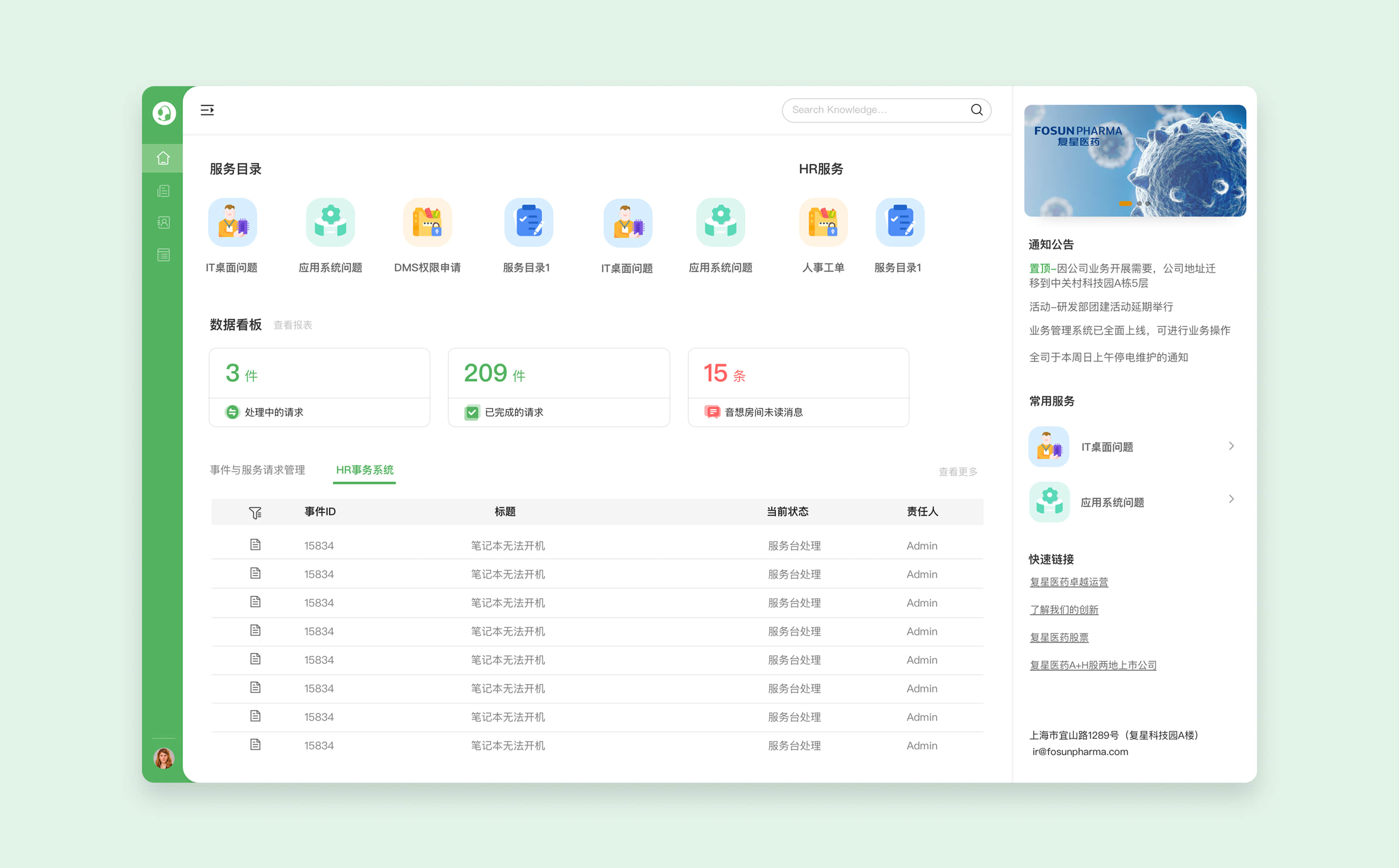The height and width of the screenshot is (868, 1399).
Task: Click the home icon in the sidebar
Action: [x=163, y=158]
